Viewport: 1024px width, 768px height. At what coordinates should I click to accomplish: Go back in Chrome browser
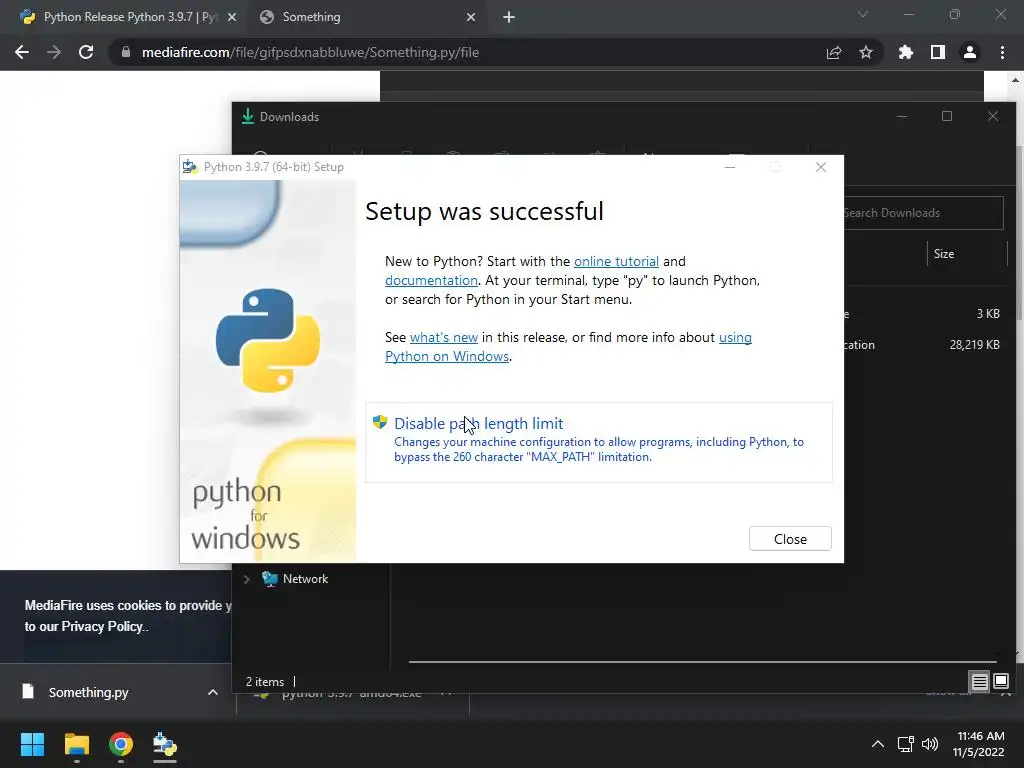click(22, 52)
